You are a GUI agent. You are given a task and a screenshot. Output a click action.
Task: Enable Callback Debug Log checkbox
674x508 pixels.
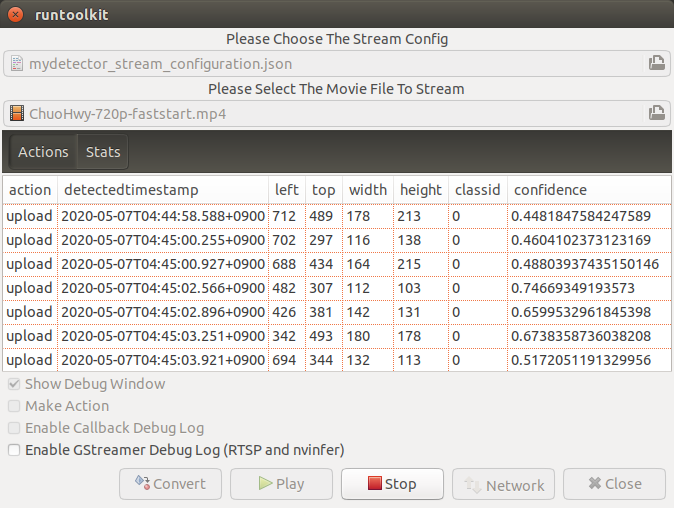(14, 428)
